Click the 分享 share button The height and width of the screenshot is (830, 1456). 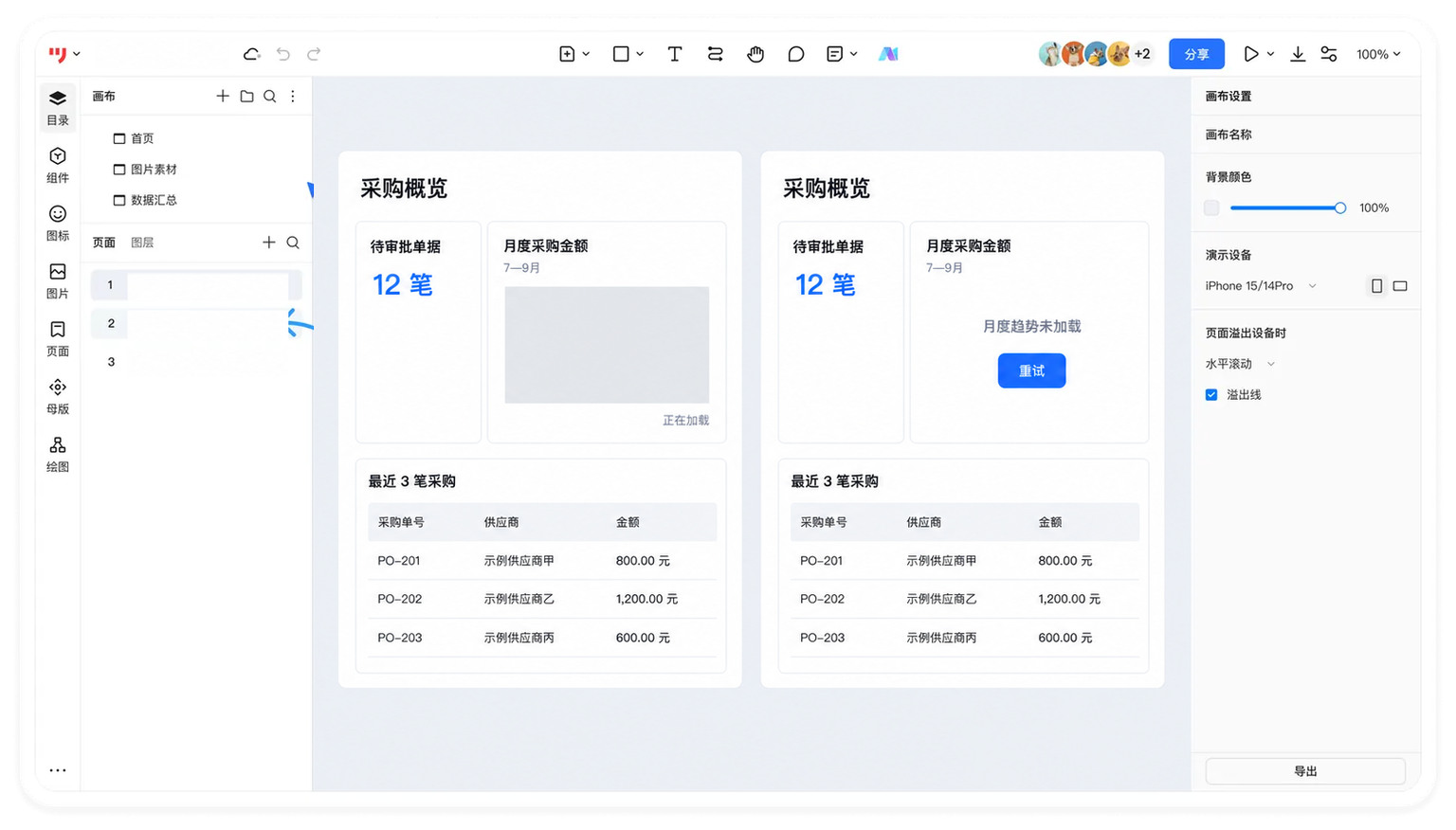[x=1196, y=54]
